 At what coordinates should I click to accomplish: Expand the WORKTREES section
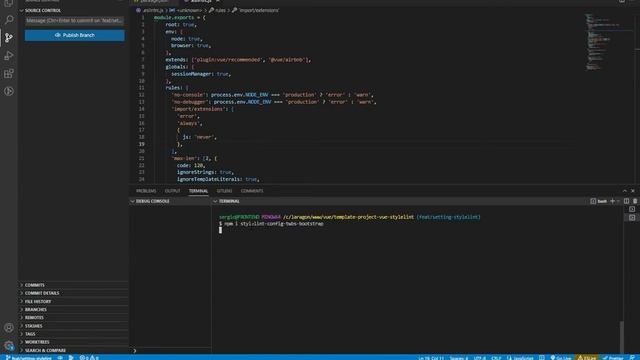click(73, 342)
